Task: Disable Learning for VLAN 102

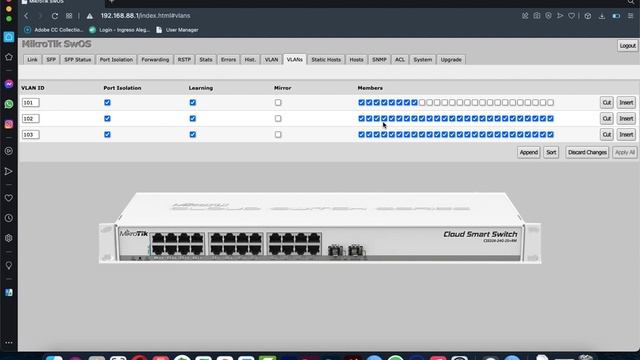Action: pos(193,118)
